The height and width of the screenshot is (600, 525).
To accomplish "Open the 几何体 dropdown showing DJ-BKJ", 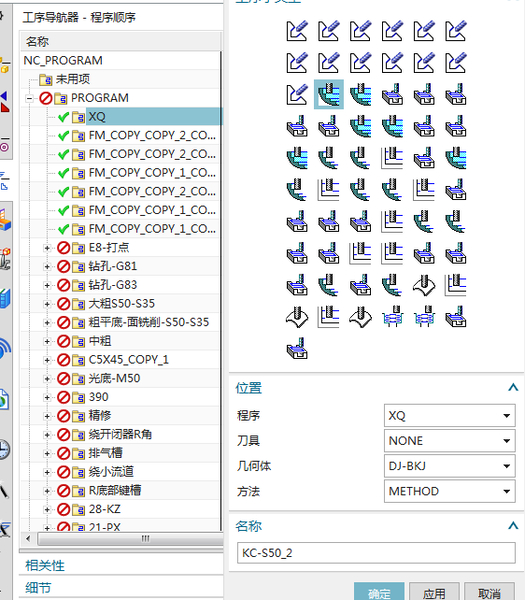I will 450,466.
